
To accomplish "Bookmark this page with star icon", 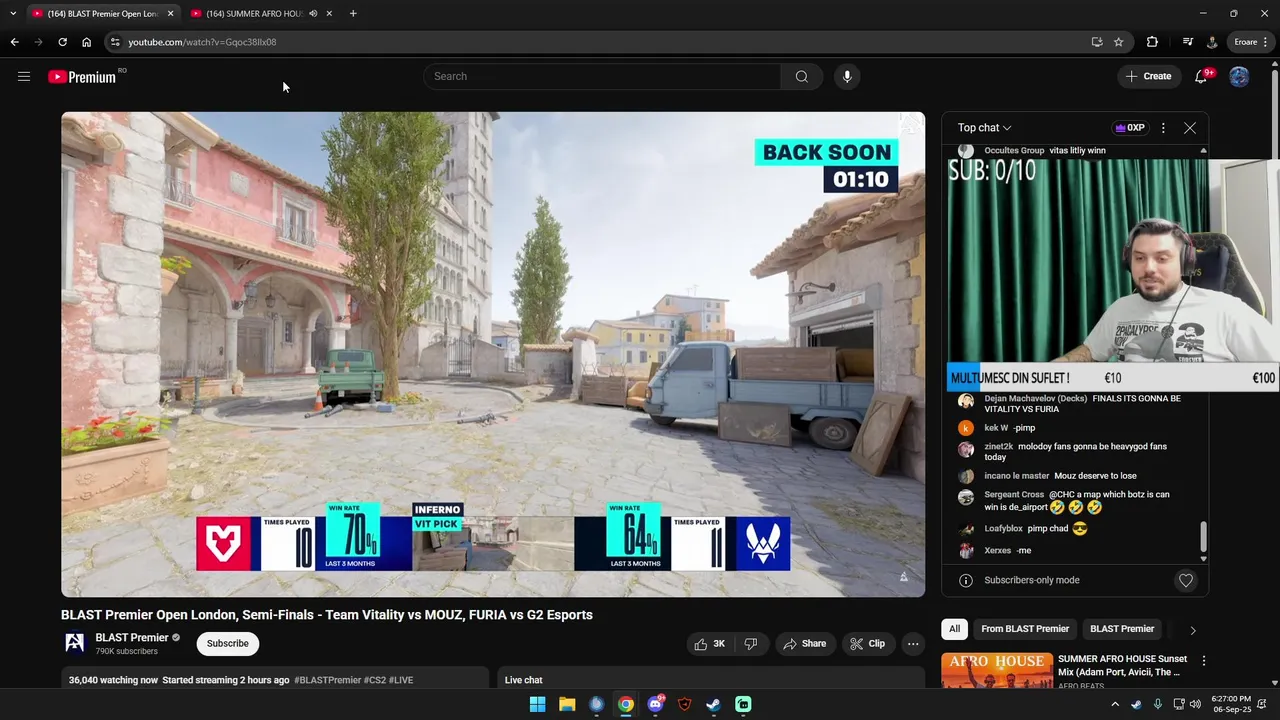I will tap(1118, 42).
